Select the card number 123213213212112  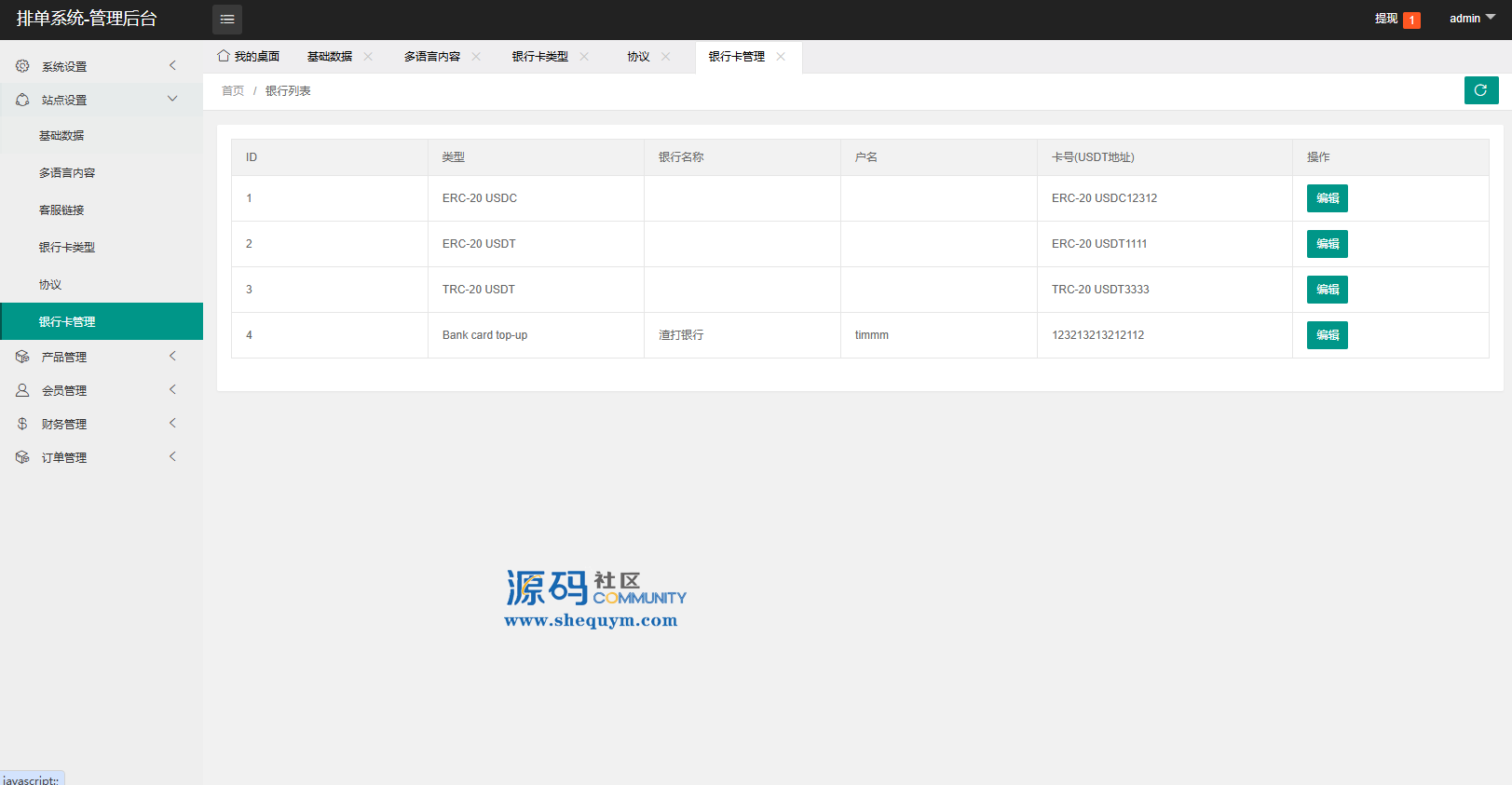coord(1098,335)
